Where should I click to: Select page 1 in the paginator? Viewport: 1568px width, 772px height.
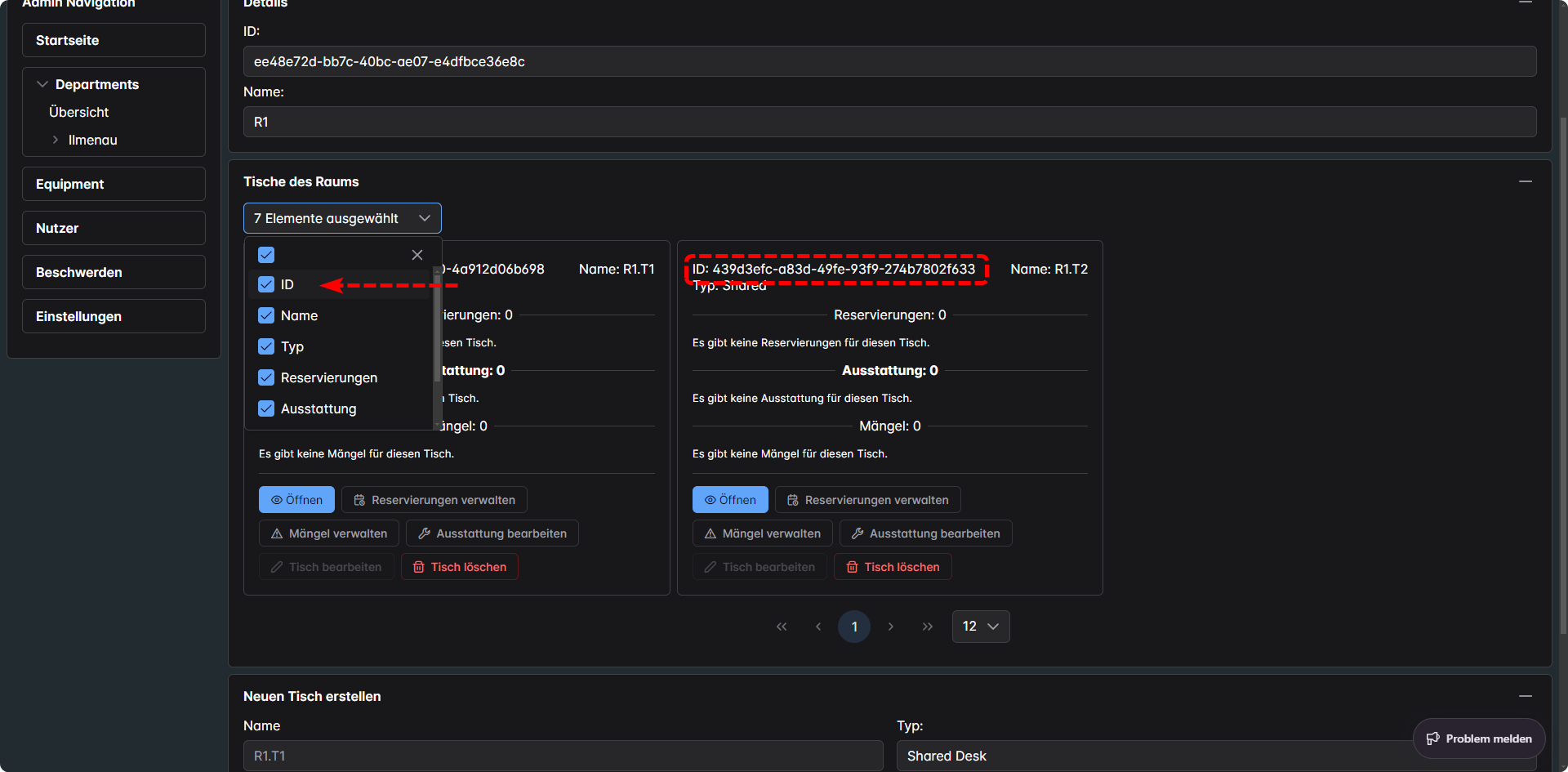[x=854, y=627]
